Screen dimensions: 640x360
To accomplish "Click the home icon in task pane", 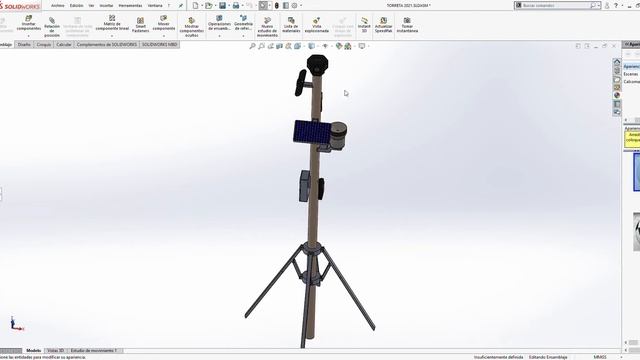I will click(x=617, y=62).
